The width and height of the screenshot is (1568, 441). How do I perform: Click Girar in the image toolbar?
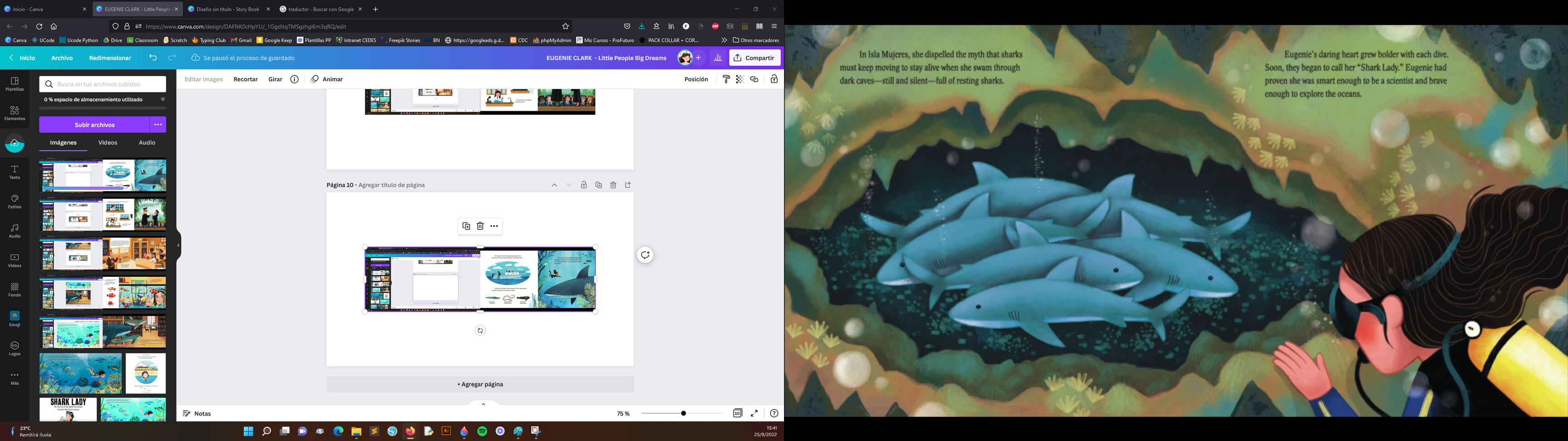click(x=275, y=79)
